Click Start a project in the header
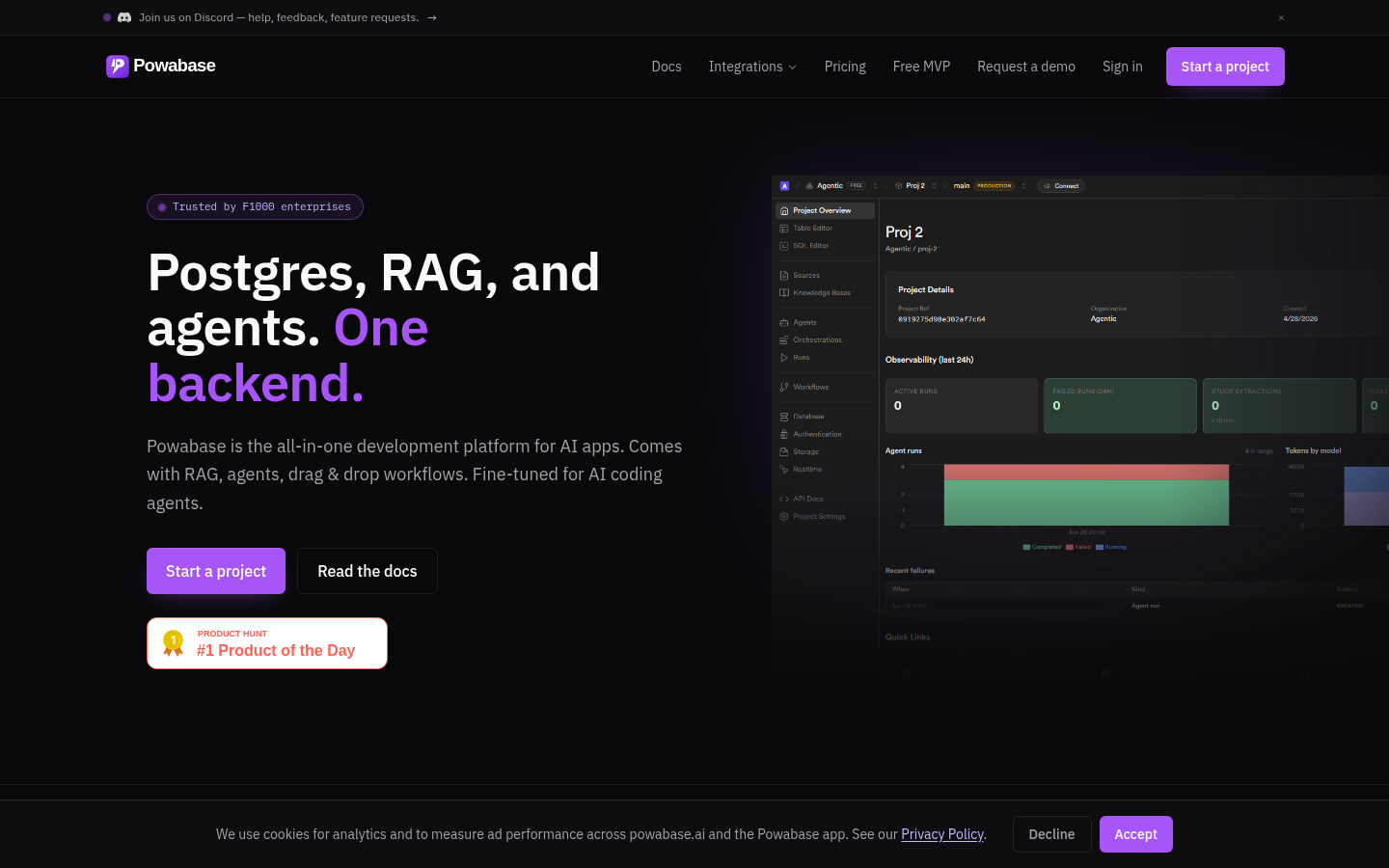The image size is (1389, 868). pyautogui.click(x=1225, y=67)
